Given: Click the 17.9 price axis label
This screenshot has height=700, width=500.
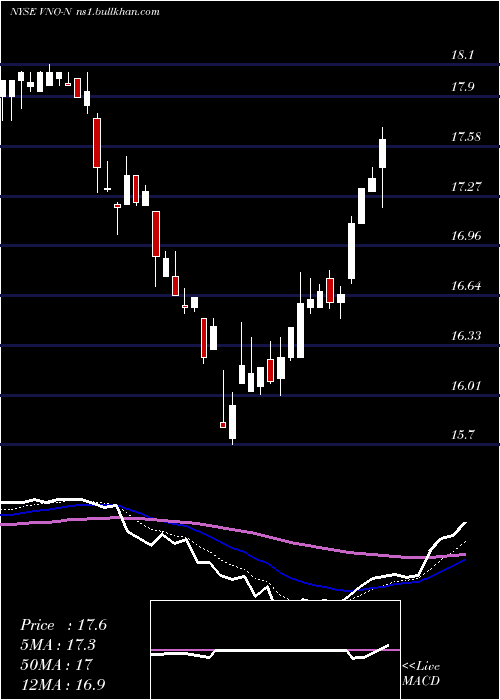Looking at the screenshot, I should [462, 87].
